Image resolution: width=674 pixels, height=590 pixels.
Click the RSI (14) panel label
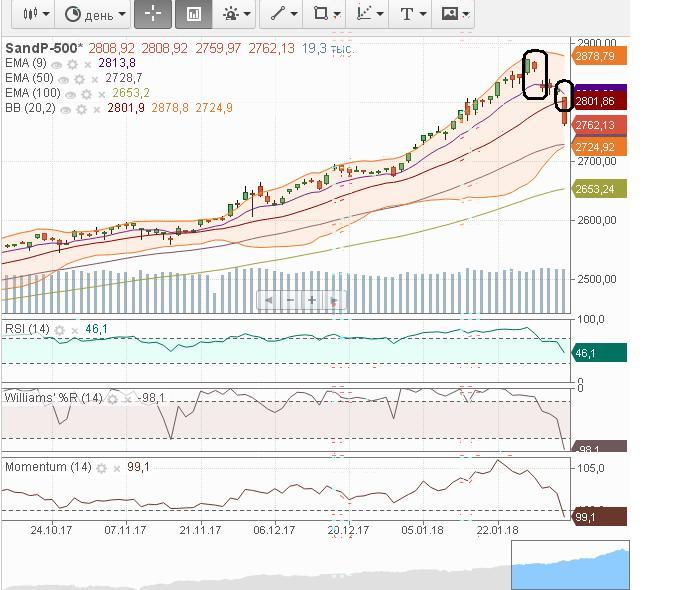pyautogui.click(x=27, y=329)
